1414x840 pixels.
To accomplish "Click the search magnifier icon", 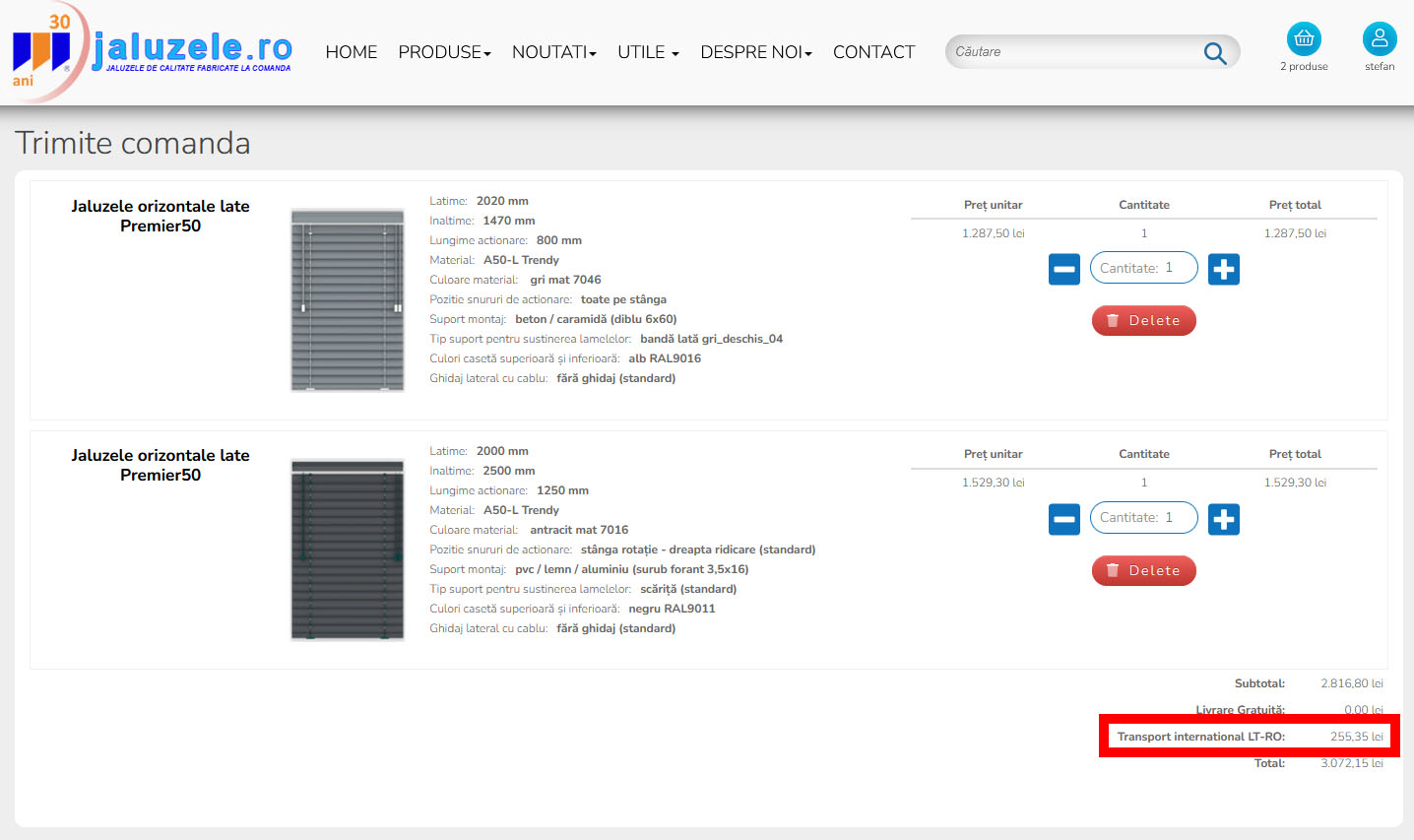I will (1215, 53).
